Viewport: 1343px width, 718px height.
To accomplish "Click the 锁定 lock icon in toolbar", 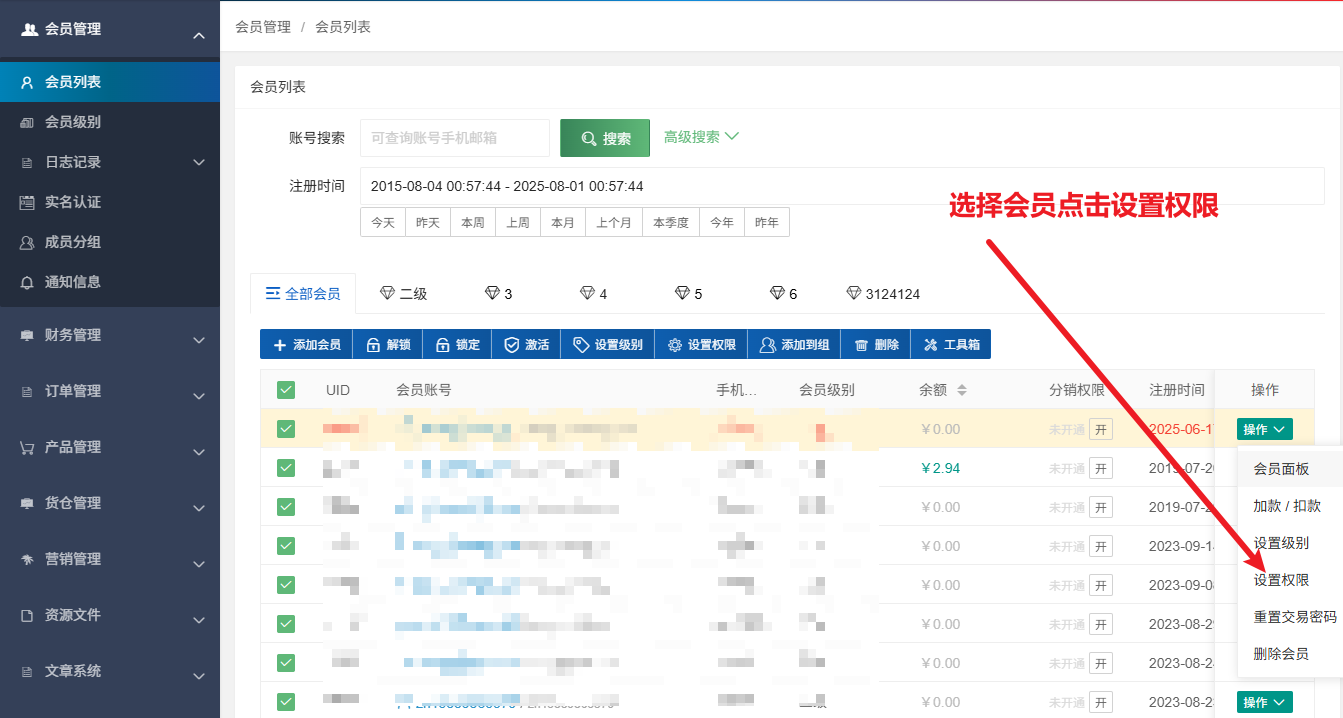I will coord(442,345).
